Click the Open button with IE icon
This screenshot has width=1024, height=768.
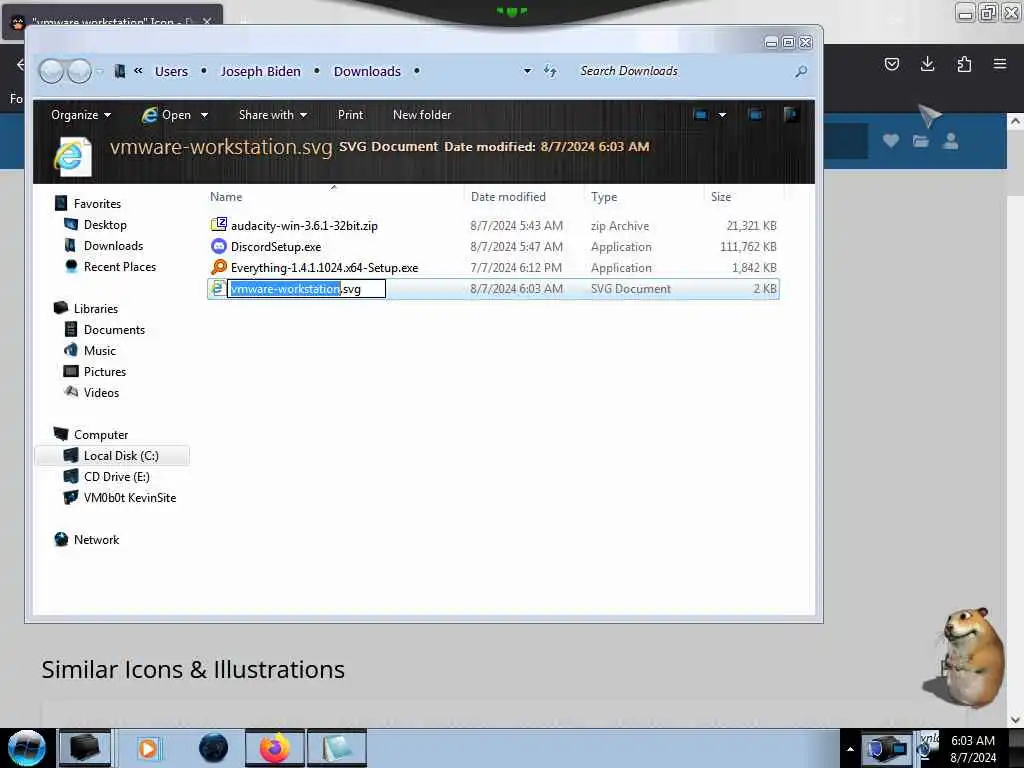167,115
